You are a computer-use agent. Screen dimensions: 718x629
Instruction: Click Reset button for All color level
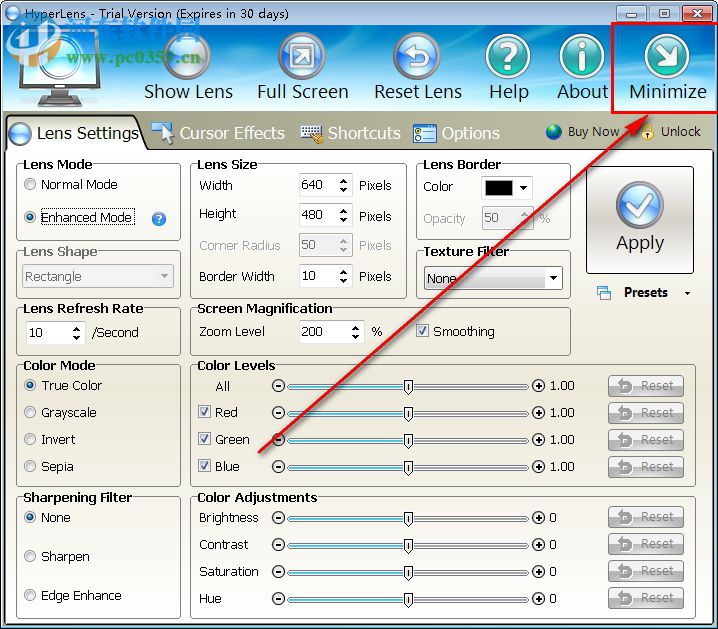coord(646,386)
